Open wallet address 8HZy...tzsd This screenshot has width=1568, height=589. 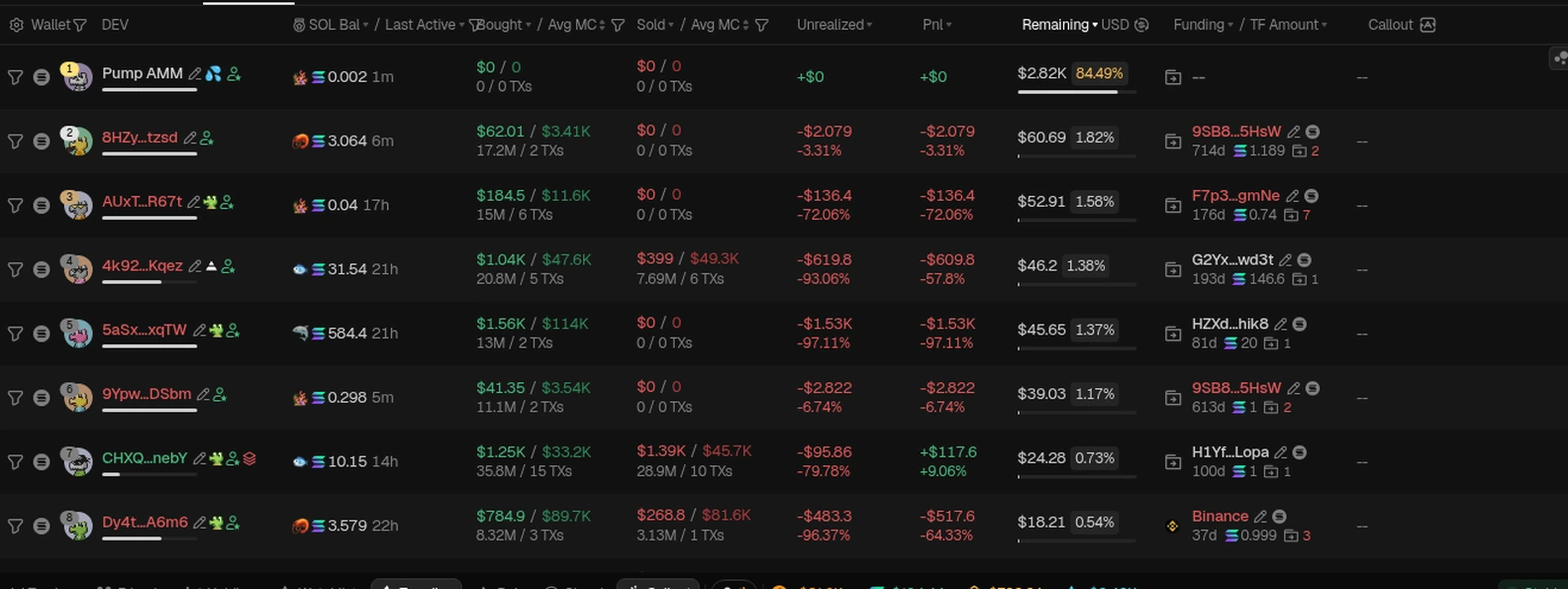point(140,138)
